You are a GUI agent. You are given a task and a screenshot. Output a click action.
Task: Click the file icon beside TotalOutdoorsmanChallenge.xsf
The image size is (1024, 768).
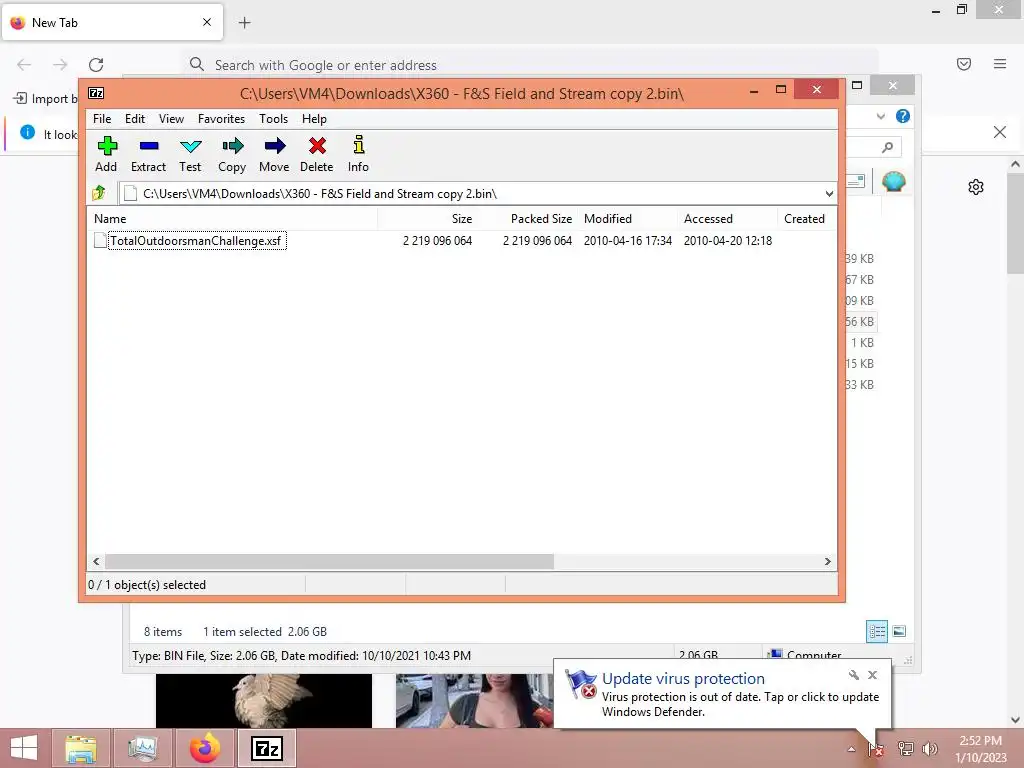coord(100,240)
